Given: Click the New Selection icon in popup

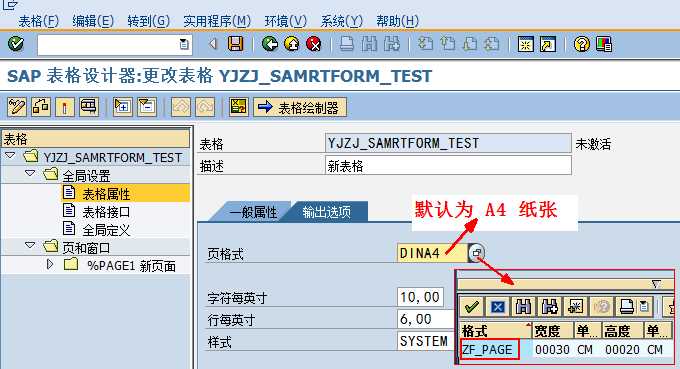Looking at the screenshot, I should tap(575, 307).
